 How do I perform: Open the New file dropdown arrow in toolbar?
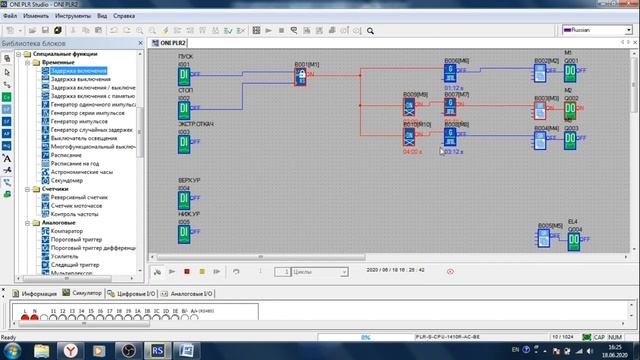tap(20, 31)
